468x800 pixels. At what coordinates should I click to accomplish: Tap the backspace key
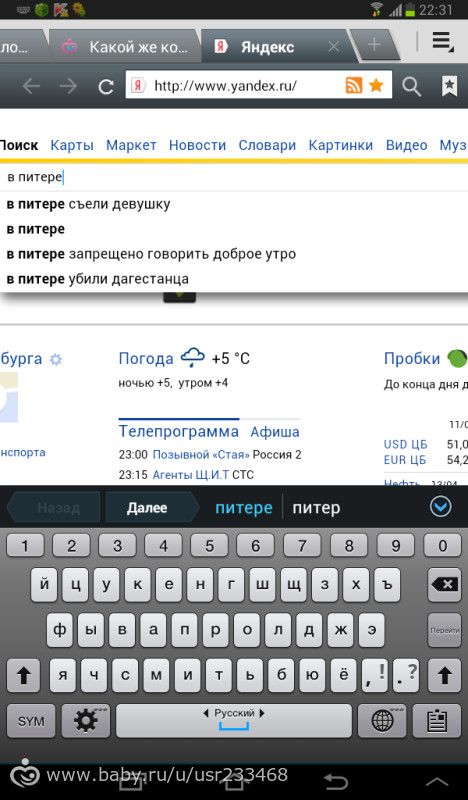(444, 585)
